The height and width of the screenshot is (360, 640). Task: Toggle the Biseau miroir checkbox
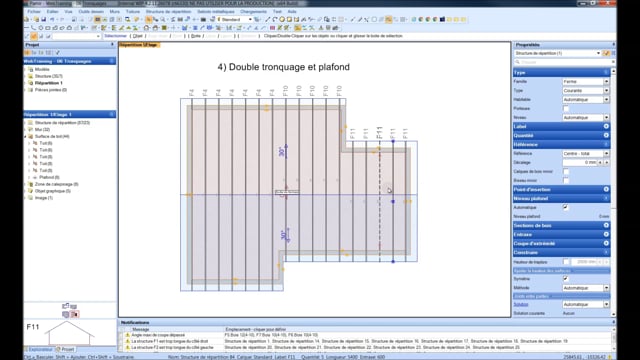point(566,180)
